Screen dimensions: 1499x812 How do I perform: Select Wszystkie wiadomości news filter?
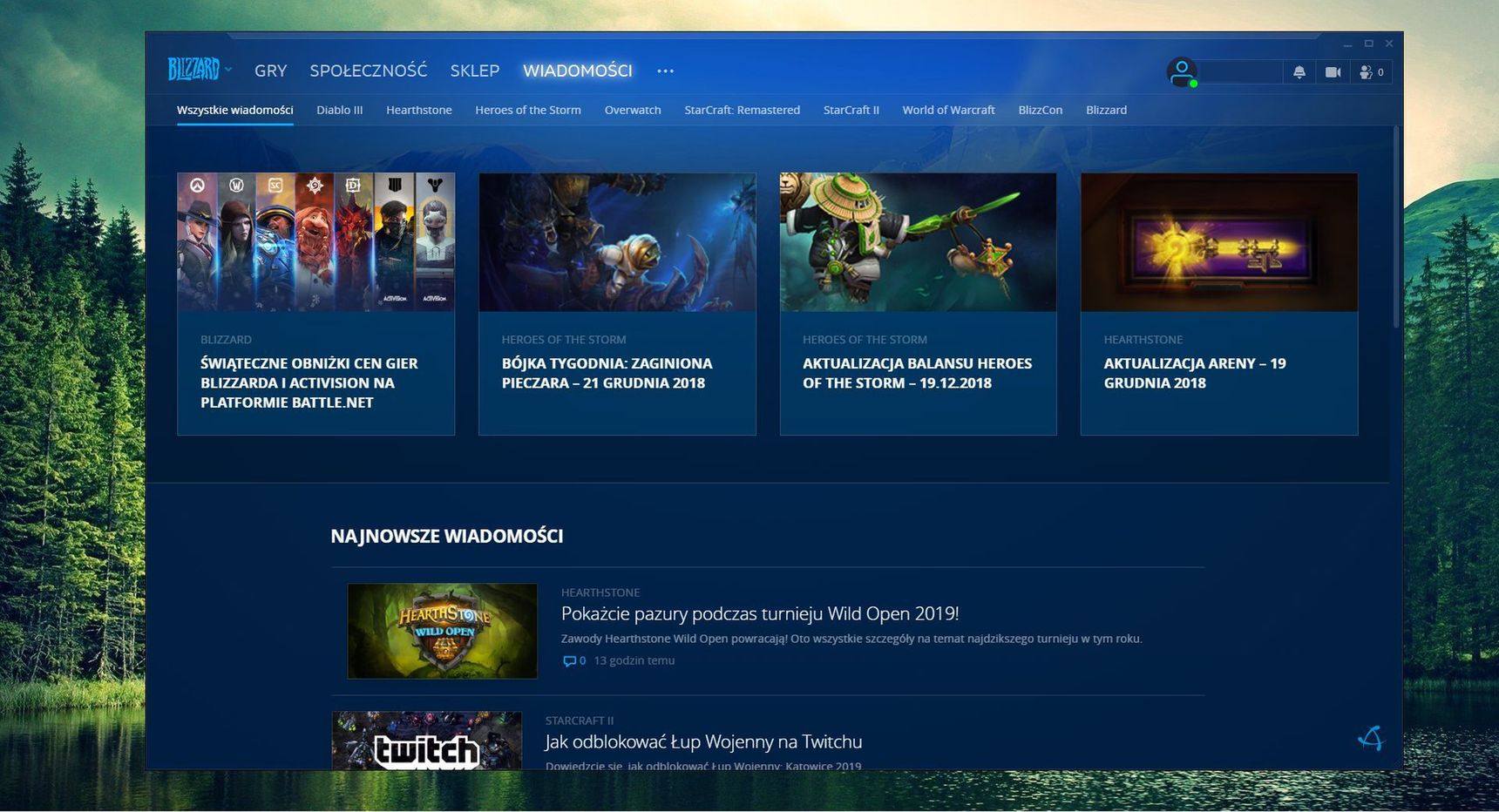point(234,110)
